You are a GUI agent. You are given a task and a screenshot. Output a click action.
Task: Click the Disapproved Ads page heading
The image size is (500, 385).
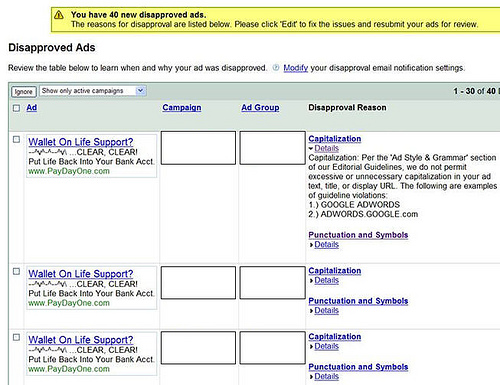point(52,48)
